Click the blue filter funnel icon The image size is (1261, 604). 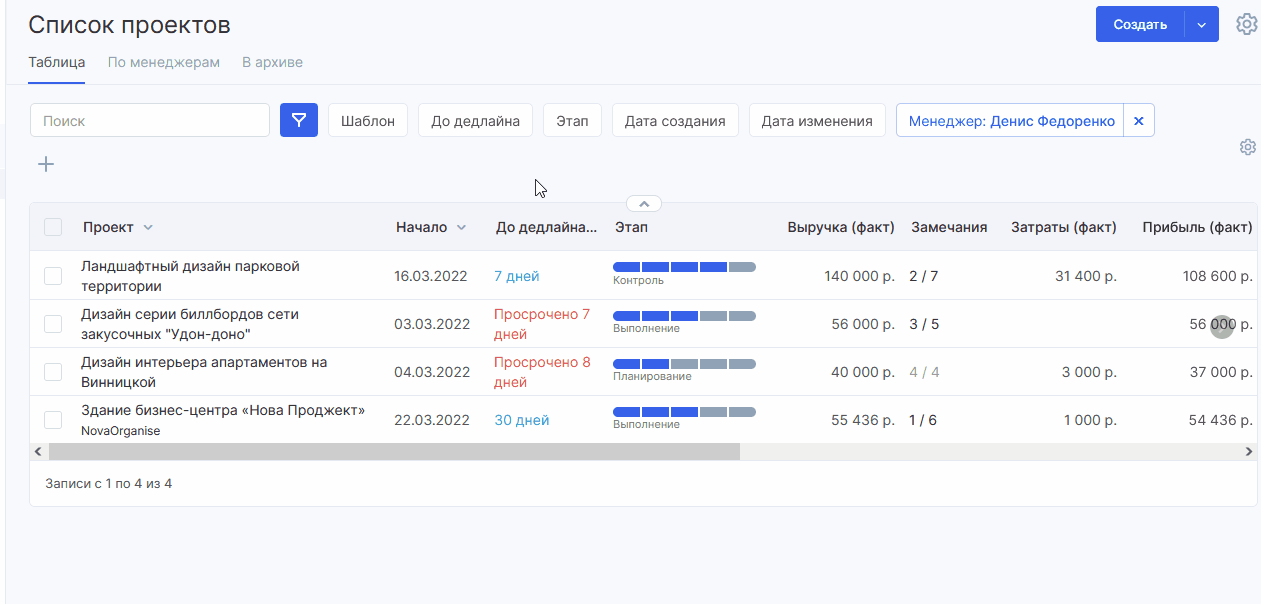(x=299, y=120)
